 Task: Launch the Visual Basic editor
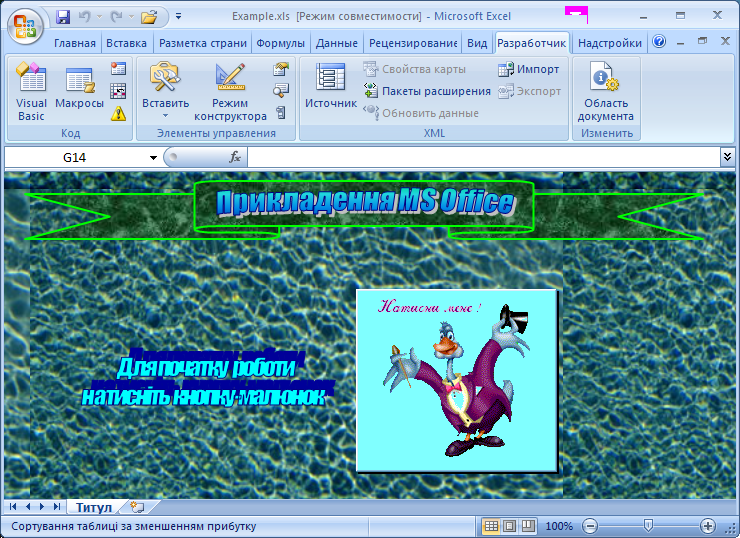(31, 92)
